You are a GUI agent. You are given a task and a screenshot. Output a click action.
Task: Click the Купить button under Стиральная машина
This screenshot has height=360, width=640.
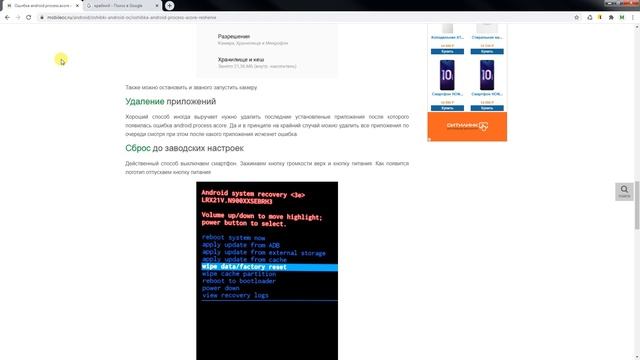(x=487, y=51)
